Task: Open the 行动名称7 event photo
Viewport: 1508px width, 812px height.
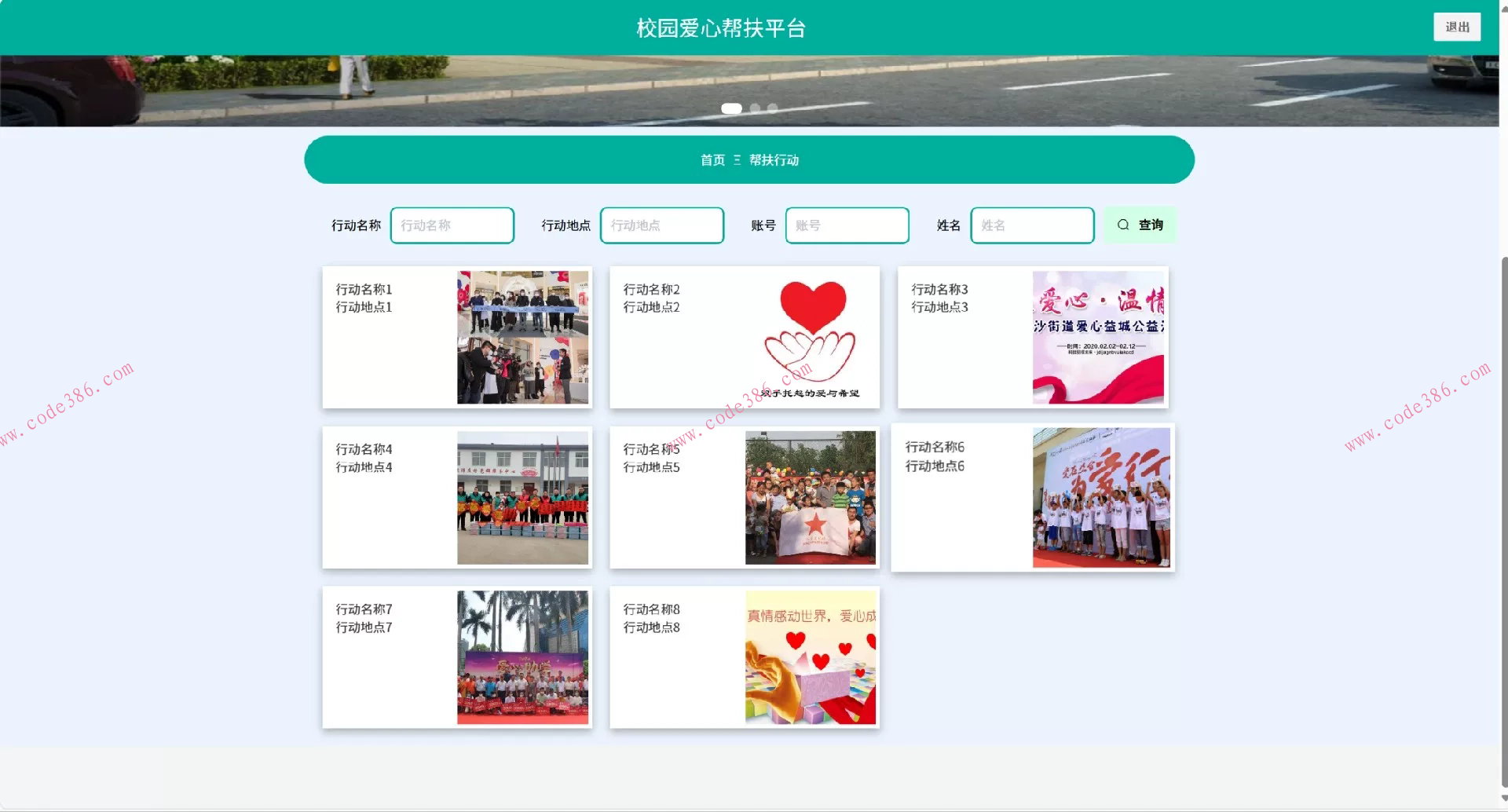Action: [523, 657]
